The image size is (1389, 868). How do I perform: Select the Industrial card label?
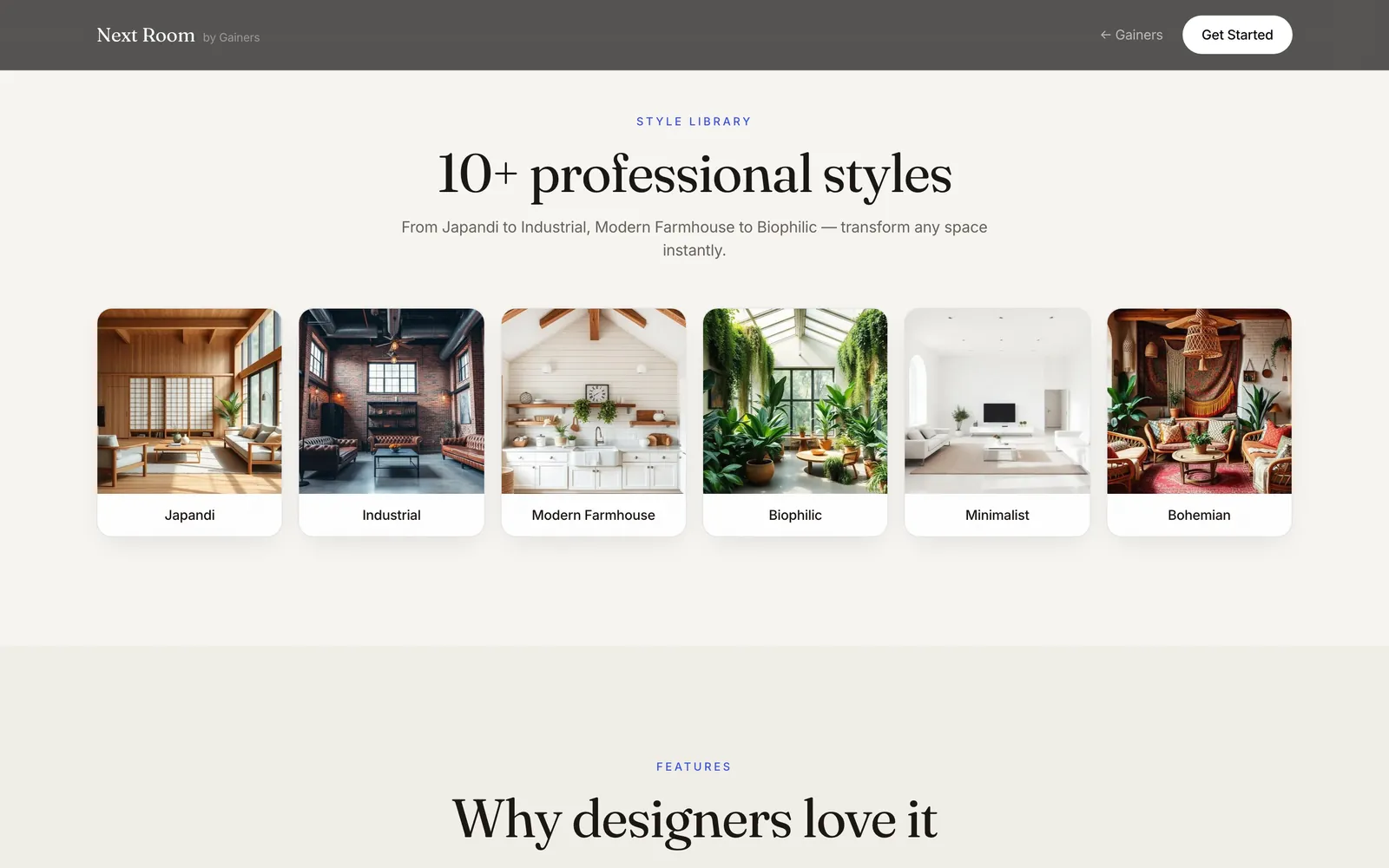point(392,515)
